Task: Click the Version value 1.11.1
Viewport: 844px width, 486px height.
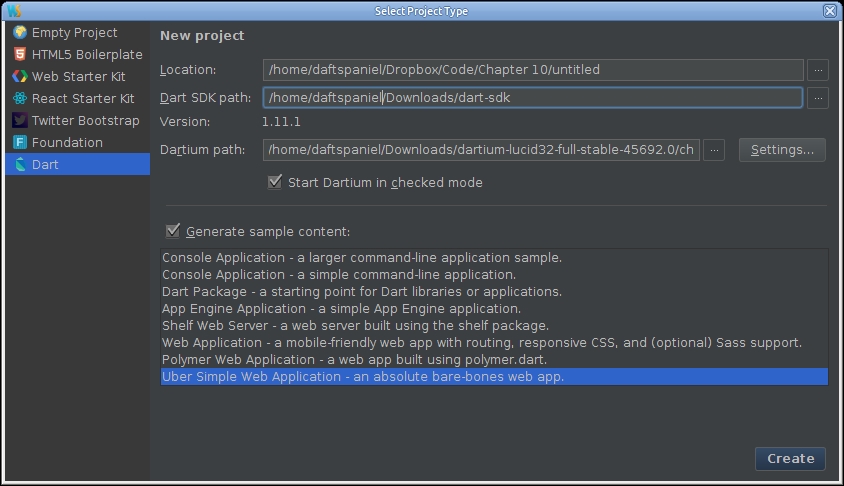Action: [x=281, y=122]
